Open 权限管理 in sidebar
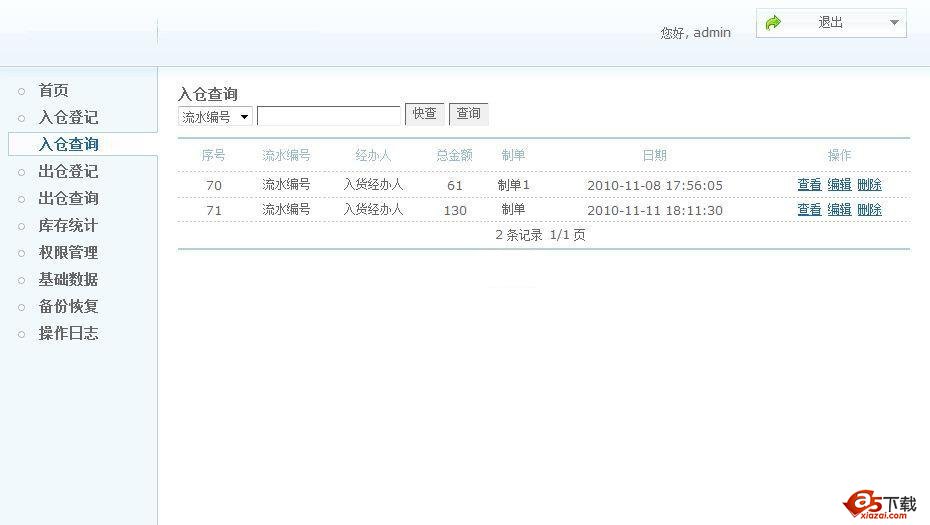The width and height of the screenshot is (930, 525). [68, 252]
